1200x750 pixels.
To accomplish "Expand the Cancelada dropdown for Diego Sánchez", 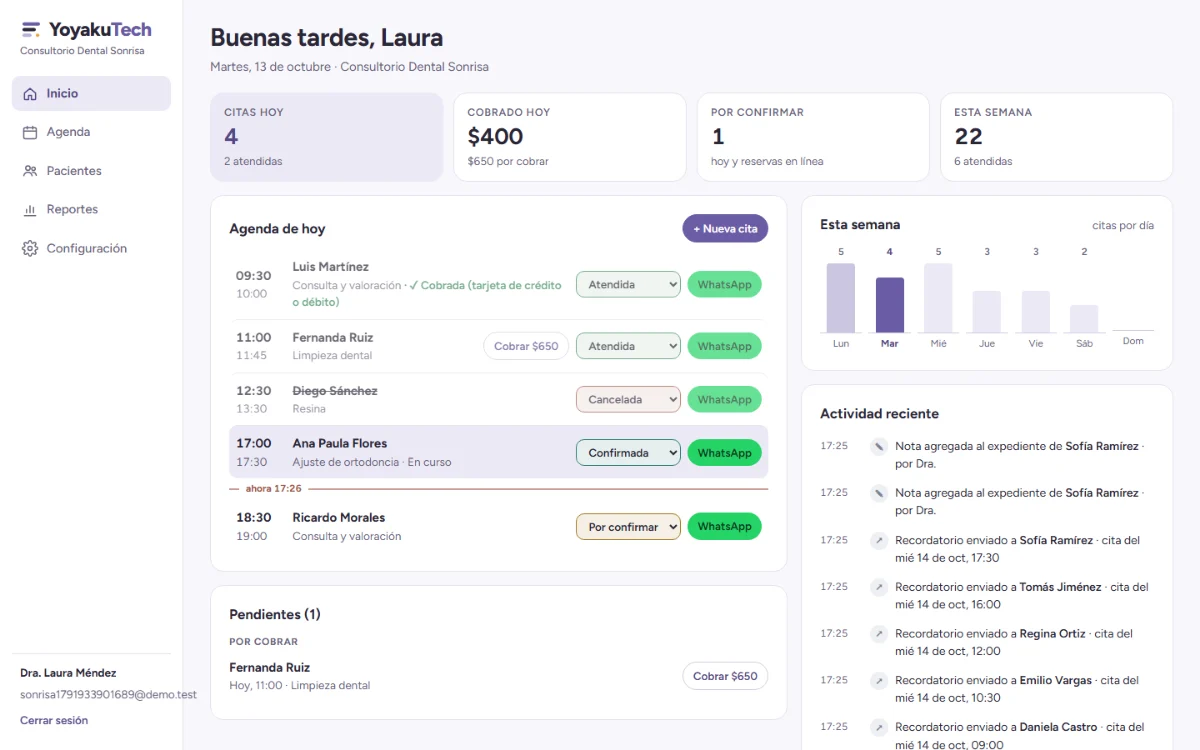I will [x=628, y=400].
